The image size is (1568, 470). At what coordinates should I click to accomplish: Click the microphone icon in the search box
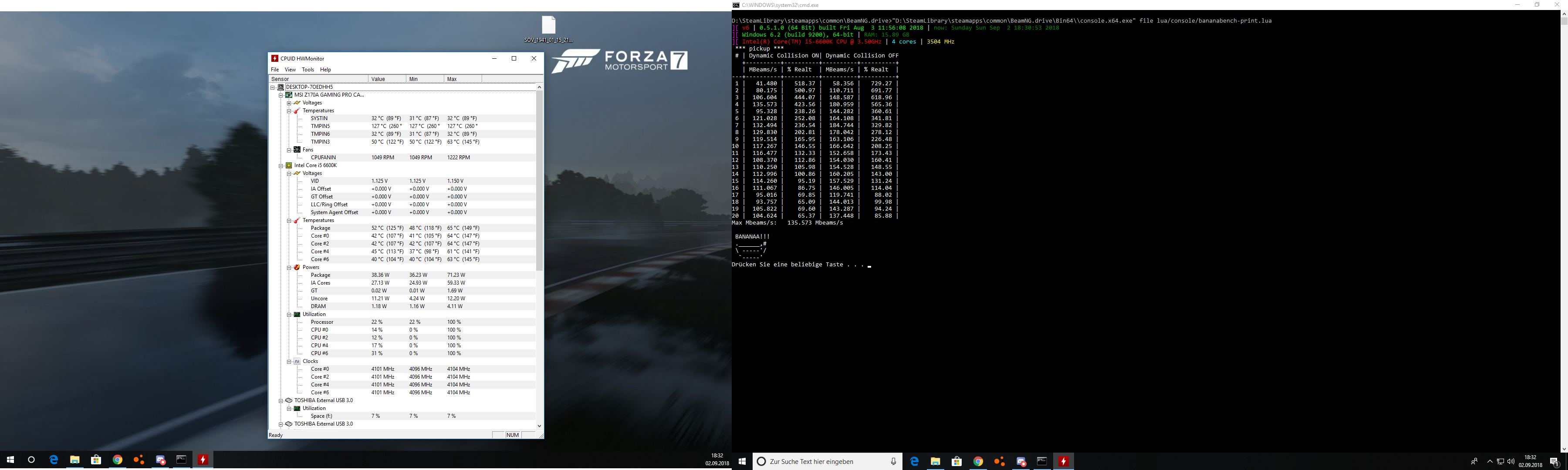point(893,461)
